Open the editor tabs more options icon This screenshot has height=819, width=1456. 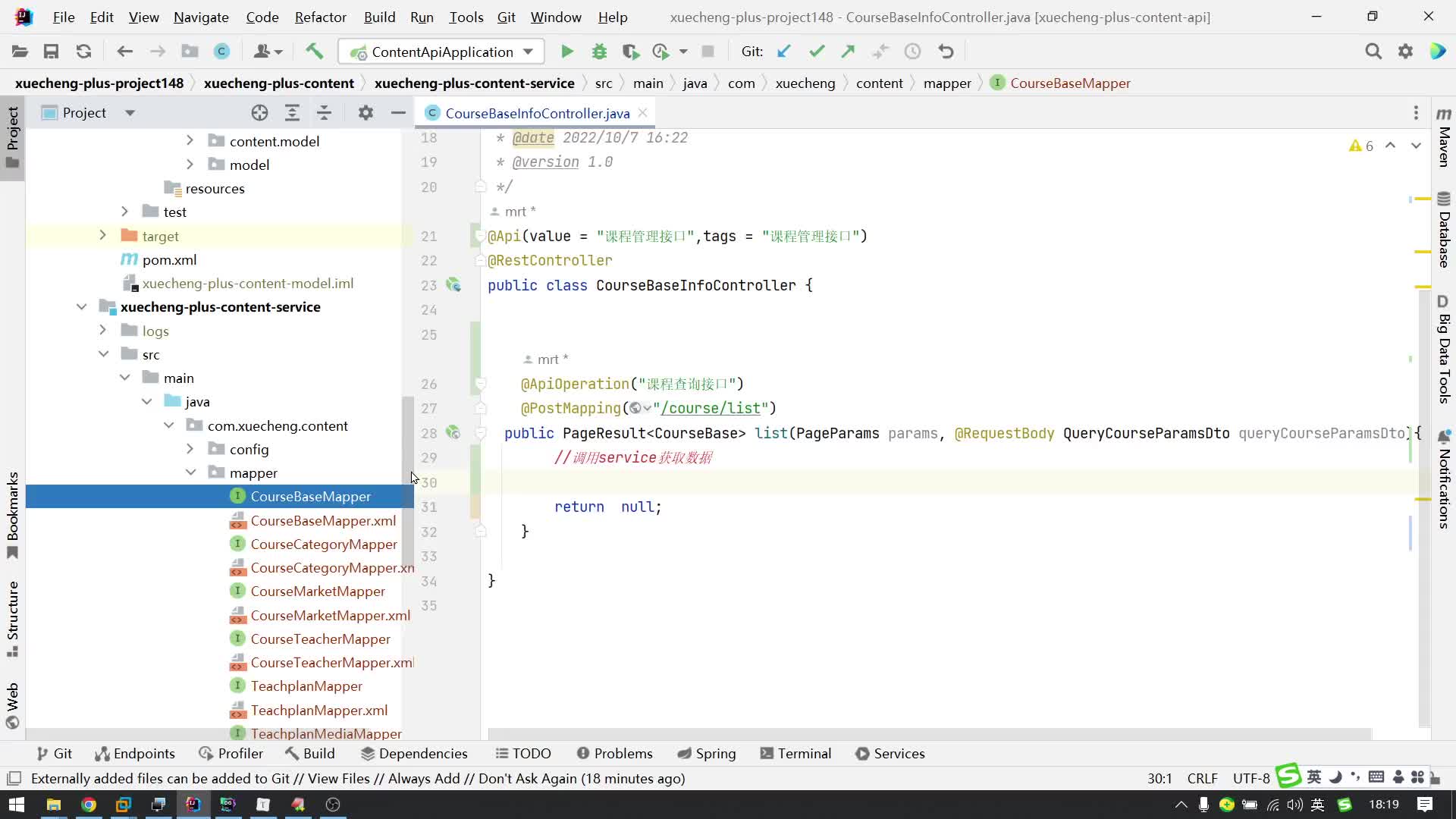point(1416,113)
